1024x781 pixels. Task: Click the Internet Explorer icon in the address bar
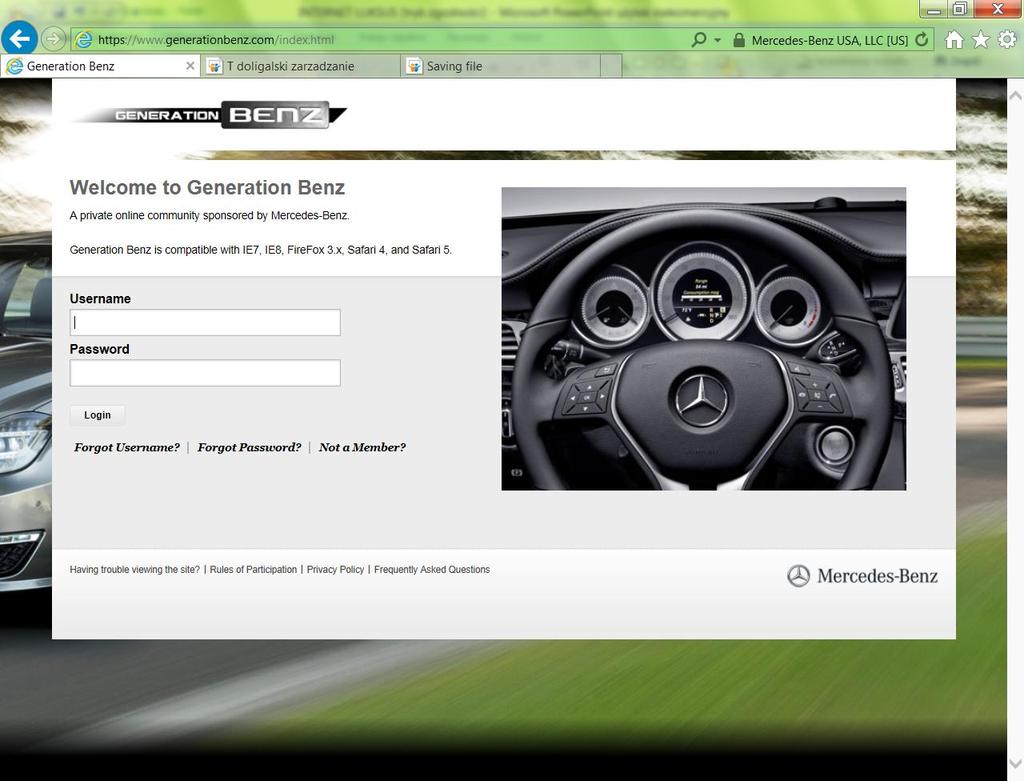[x=84, y=40]
